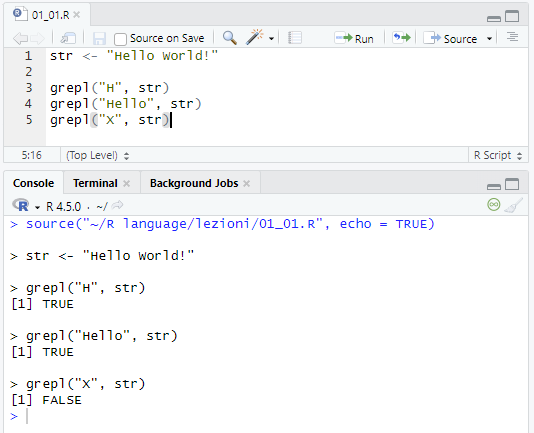Minimize the console pane
Image resolution: width=534 pixels, height=433 pixels.
tap(494, 187)
